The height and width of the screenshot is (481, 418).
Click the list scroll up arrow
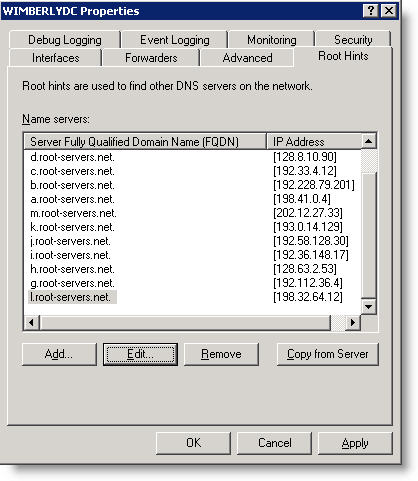369,141
